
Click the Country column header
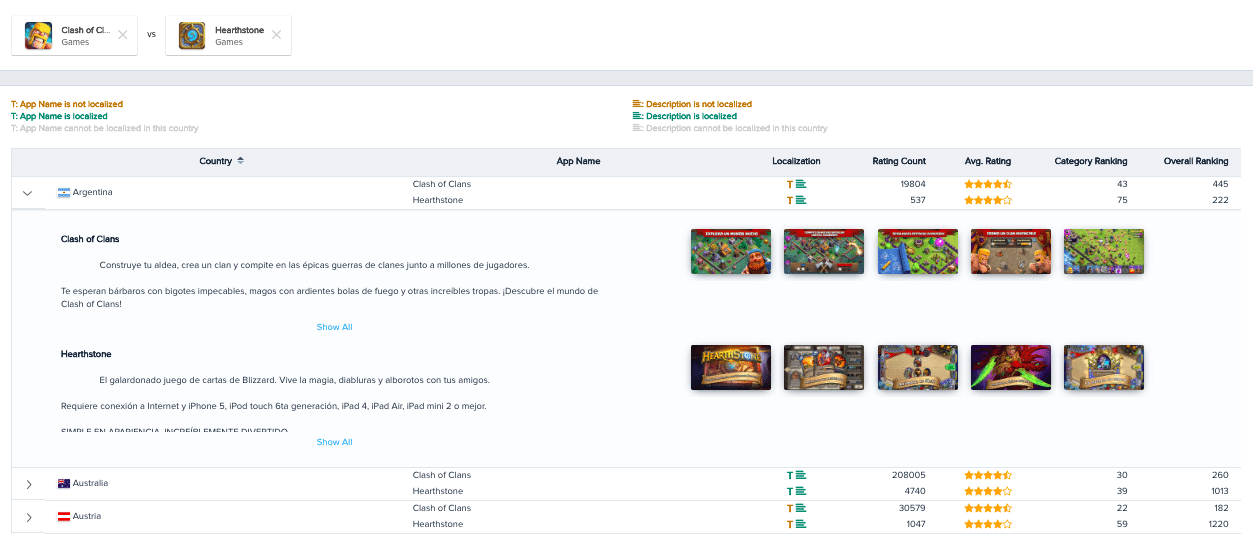[216, 161]
